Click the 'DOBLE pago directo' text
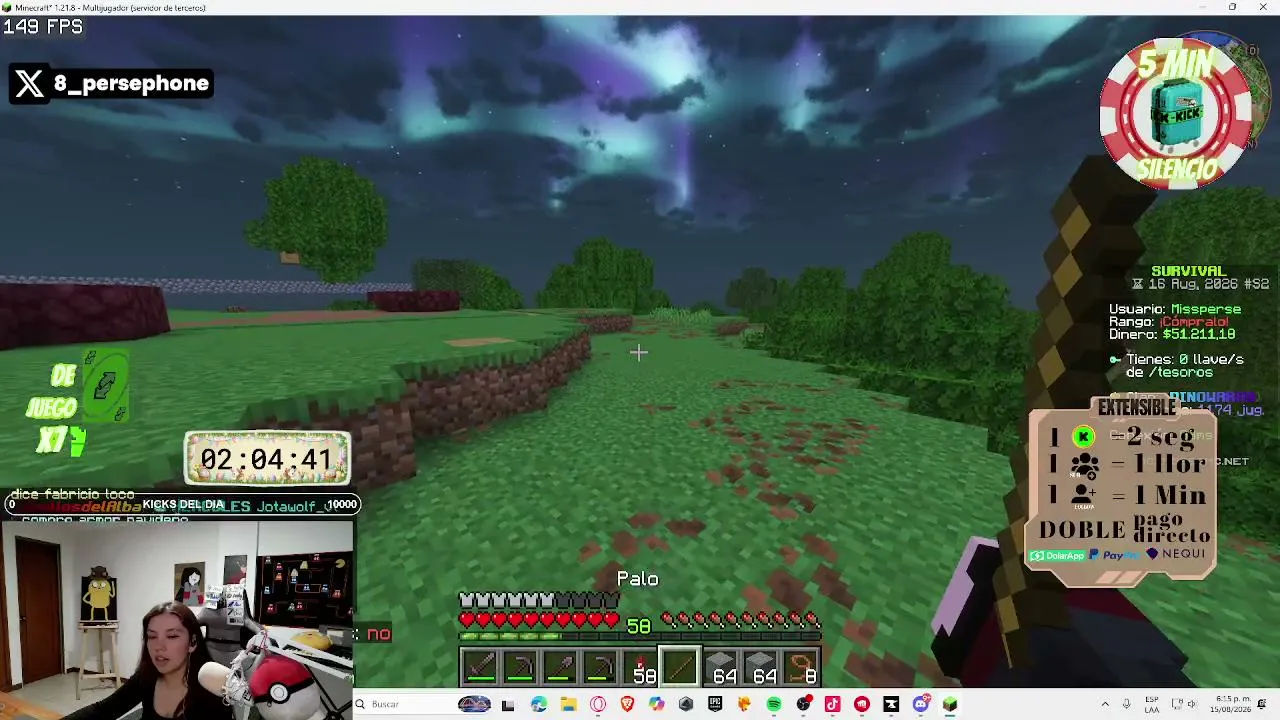The height and width of the screenshot is (720, 1280). pyautogui.click(x=1125, y=529)
